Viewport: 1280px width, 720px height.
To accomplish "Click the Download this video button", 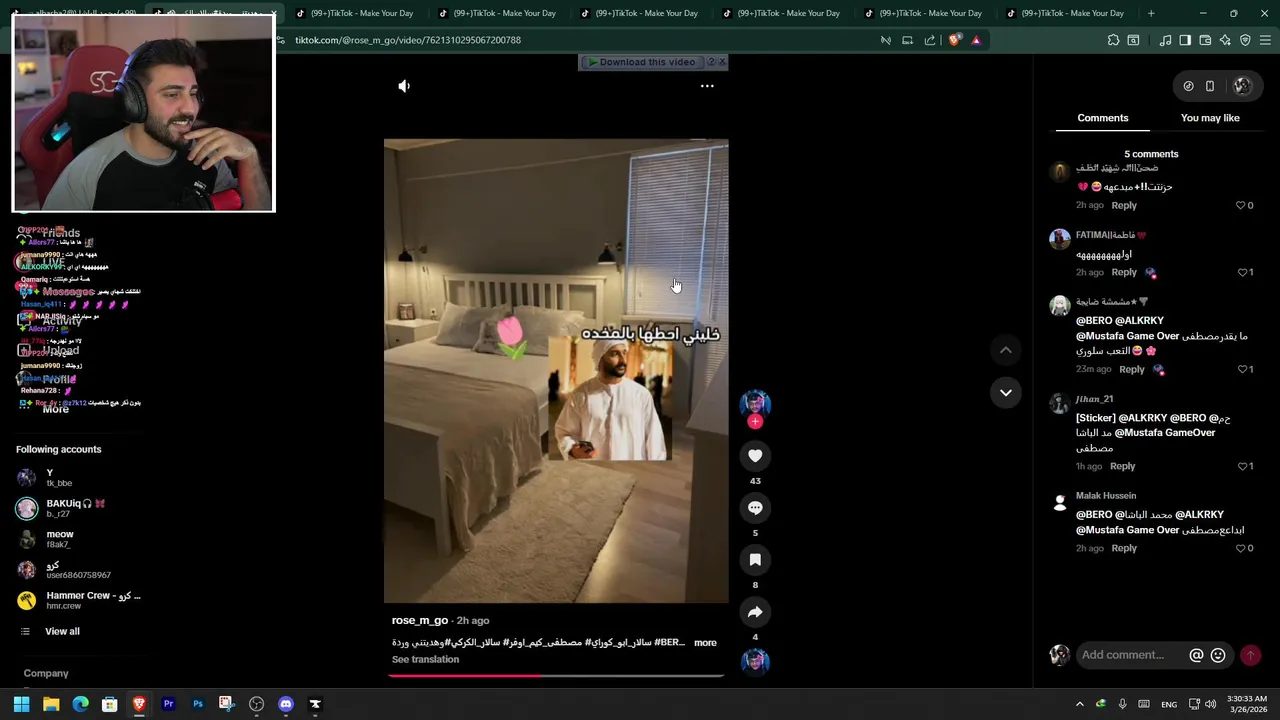I will pyautogui.click(x=641, y=62).
